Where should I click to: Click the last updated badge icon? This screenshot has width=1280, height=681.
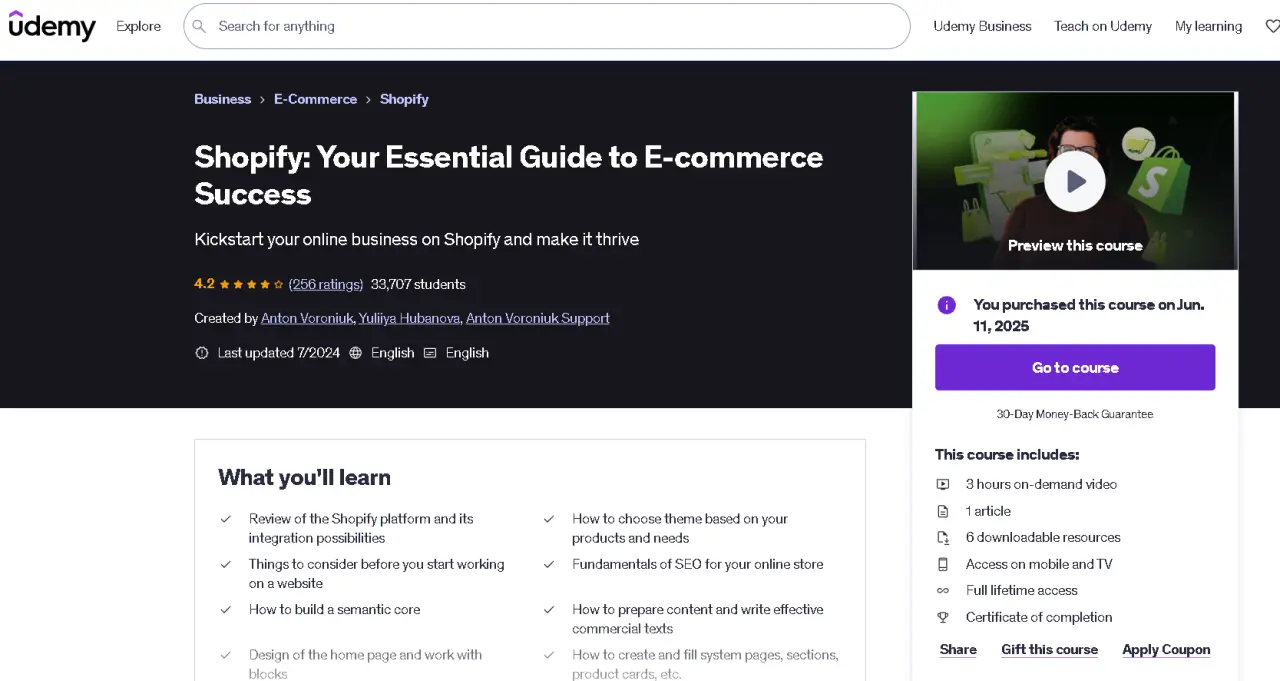(x=201, y=353)
